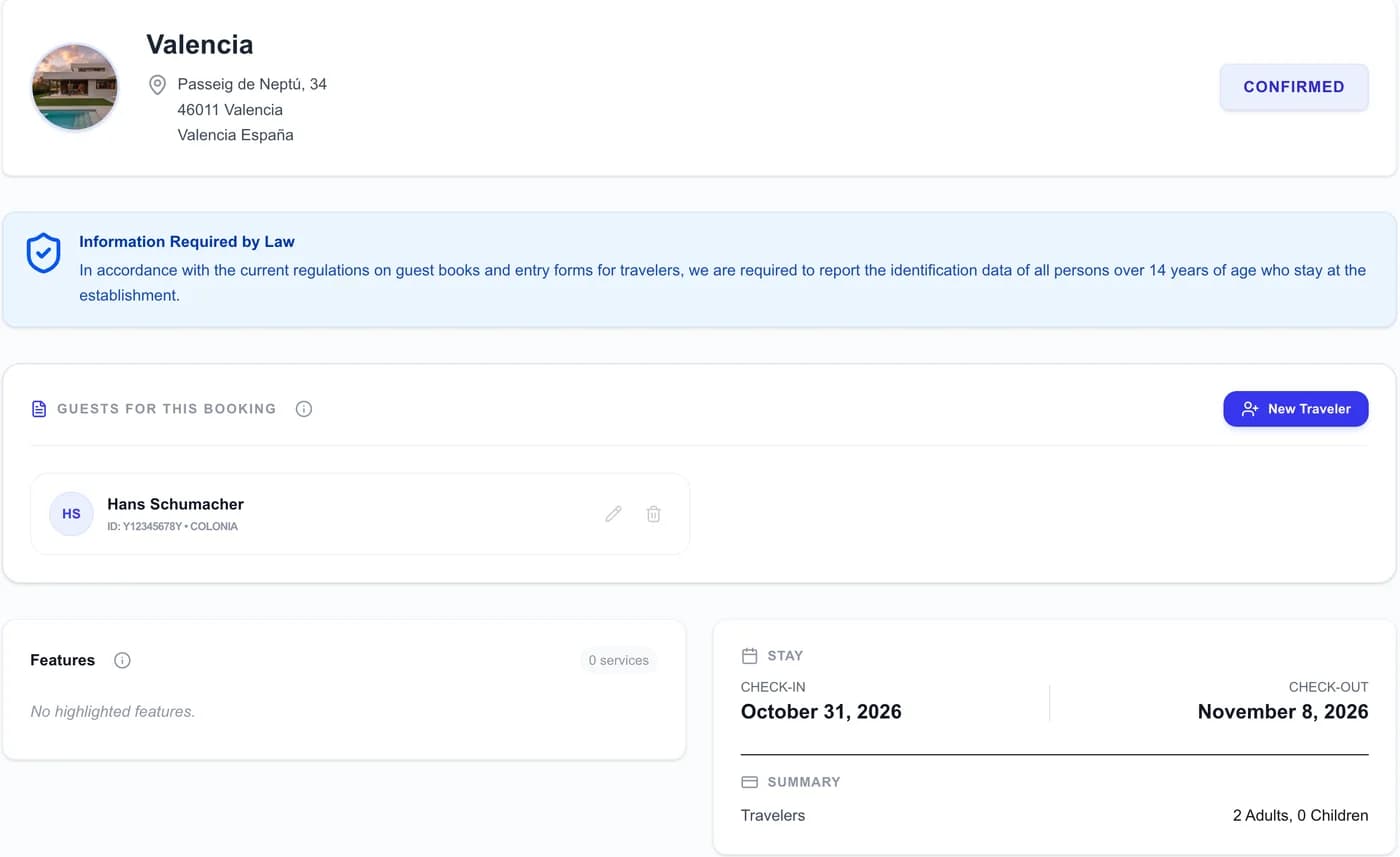Click the 0 services badge
The image size is (1400, 857).
[x=618, y=660]
